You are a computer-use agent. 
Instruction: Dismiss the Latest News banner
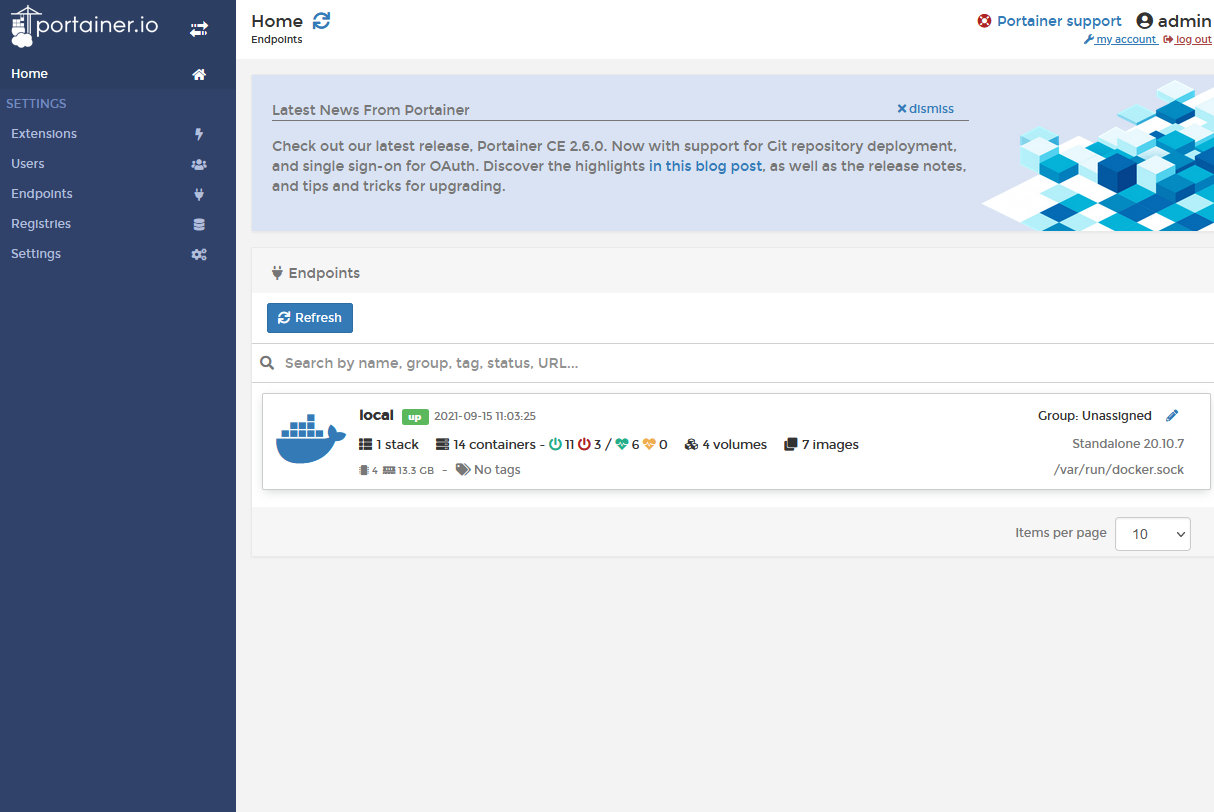click(x=925, y=109)
